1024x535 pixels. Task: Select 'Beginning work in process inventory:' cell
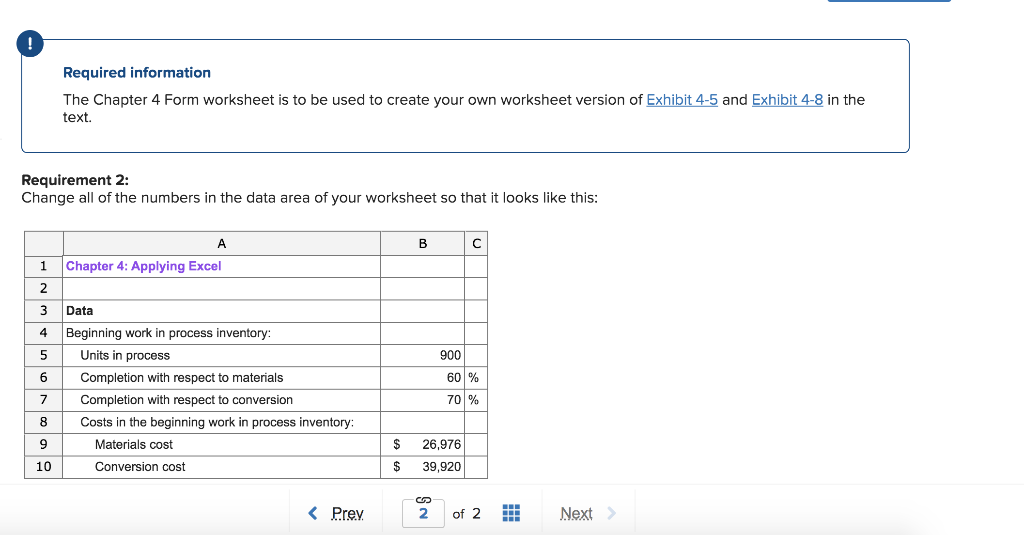[221, 333]
